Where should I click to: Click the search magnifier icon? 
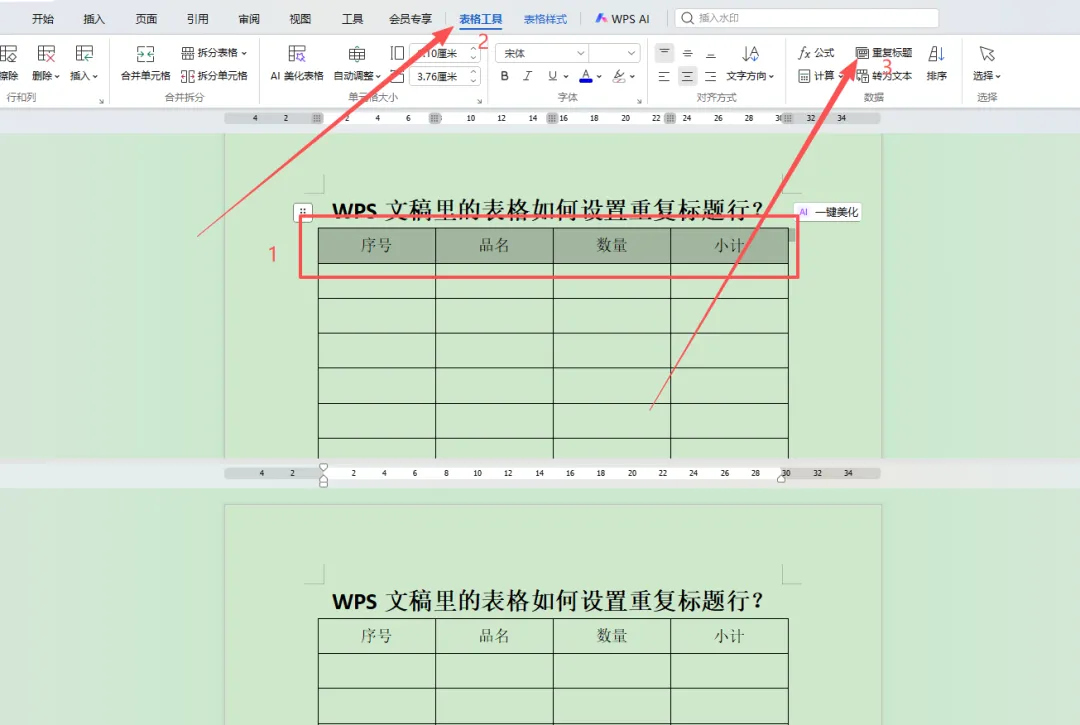[x=687, y=18]
